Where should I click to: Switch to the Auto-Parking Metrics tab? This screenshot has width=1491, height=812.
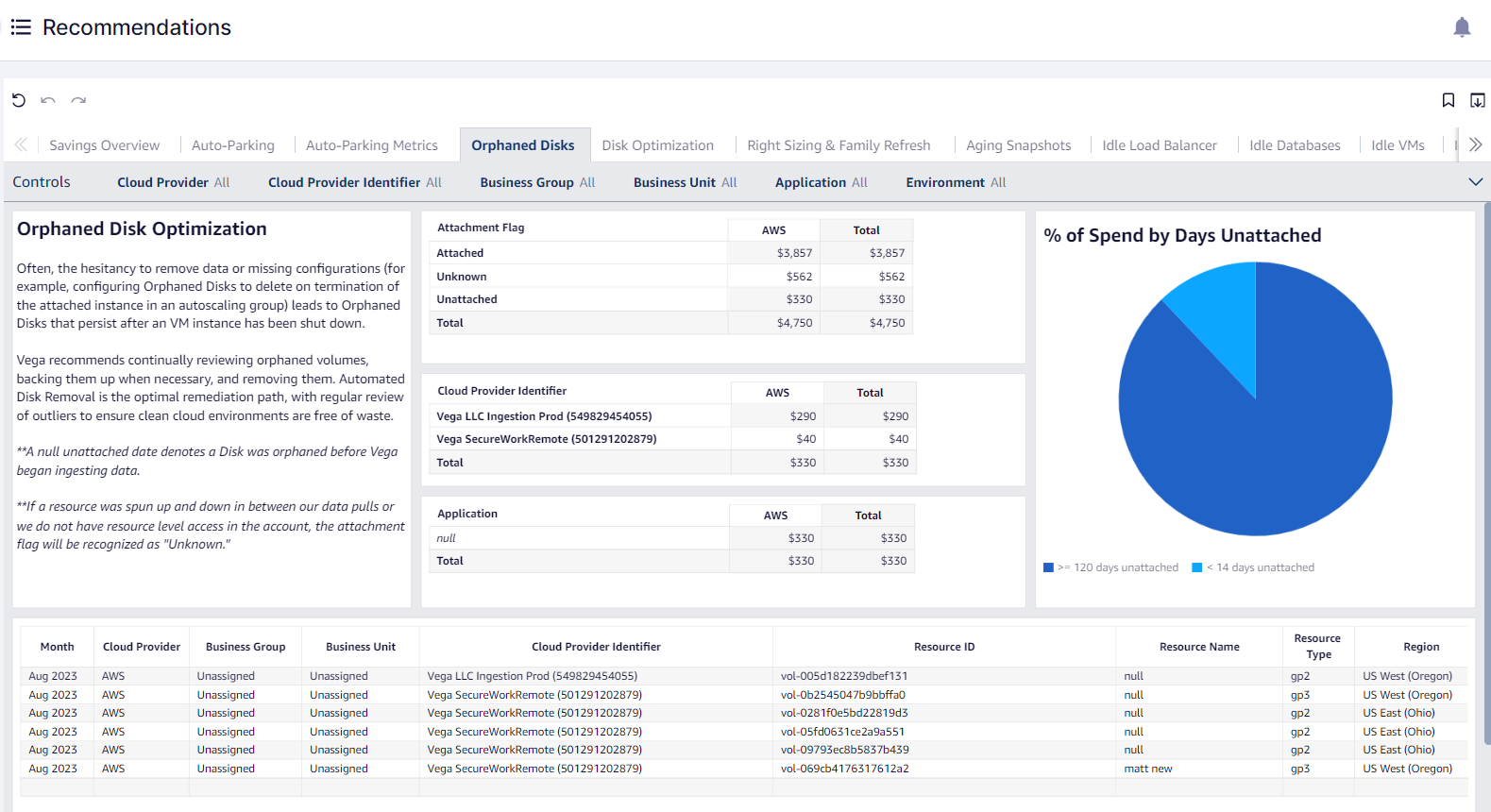point(372,145)
